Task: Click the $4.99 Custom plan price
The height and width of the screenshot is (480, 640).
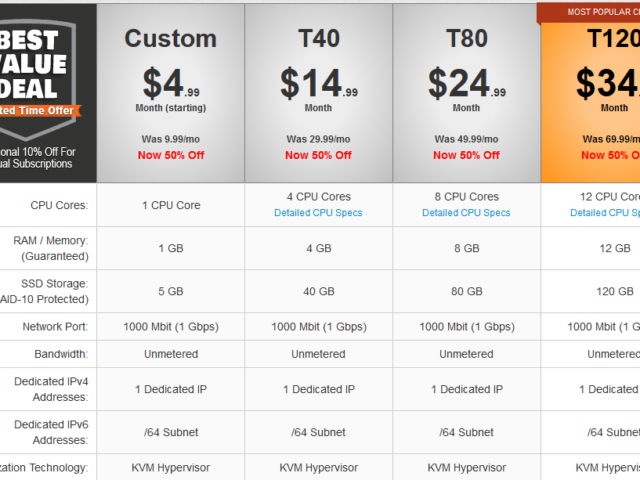Action: pyautogui.click(x=171, y=84)
